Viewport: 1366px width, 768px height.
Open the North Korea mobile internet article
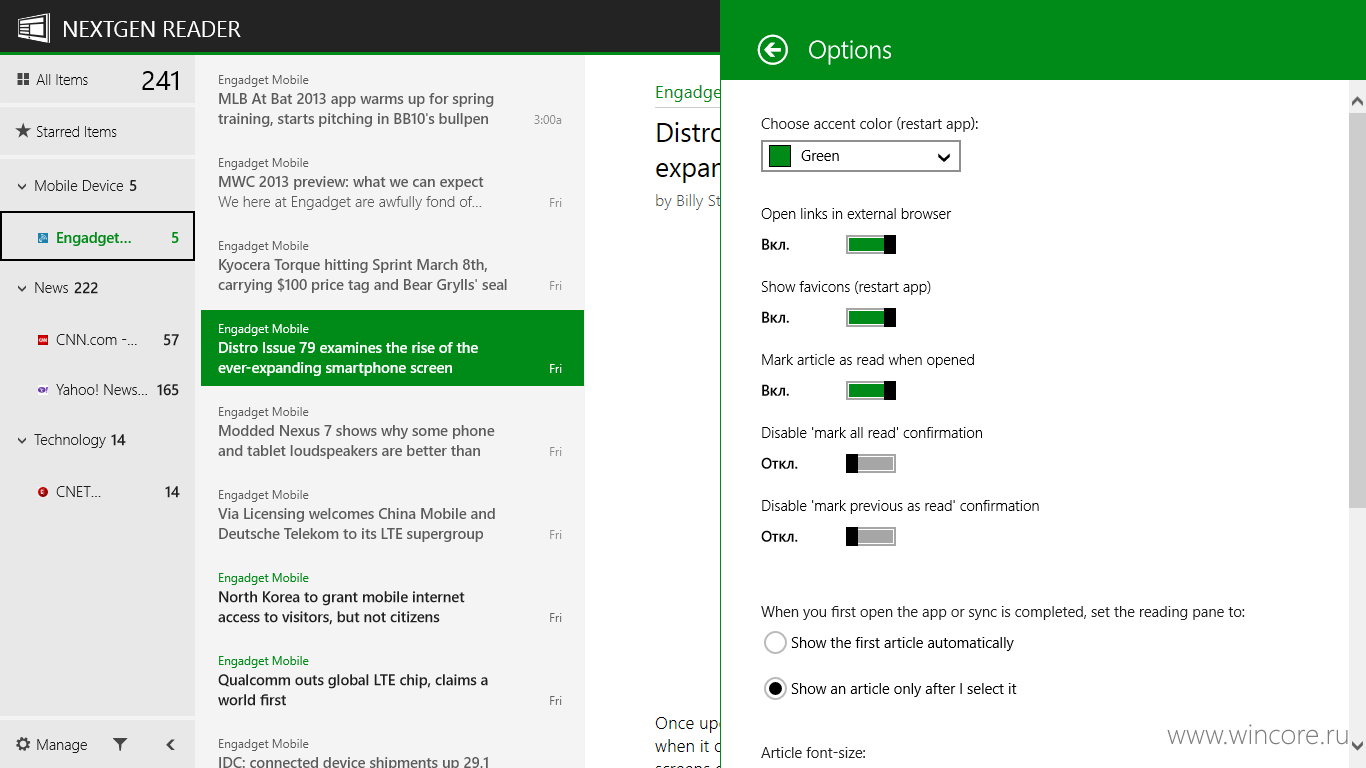pos(392,597)
